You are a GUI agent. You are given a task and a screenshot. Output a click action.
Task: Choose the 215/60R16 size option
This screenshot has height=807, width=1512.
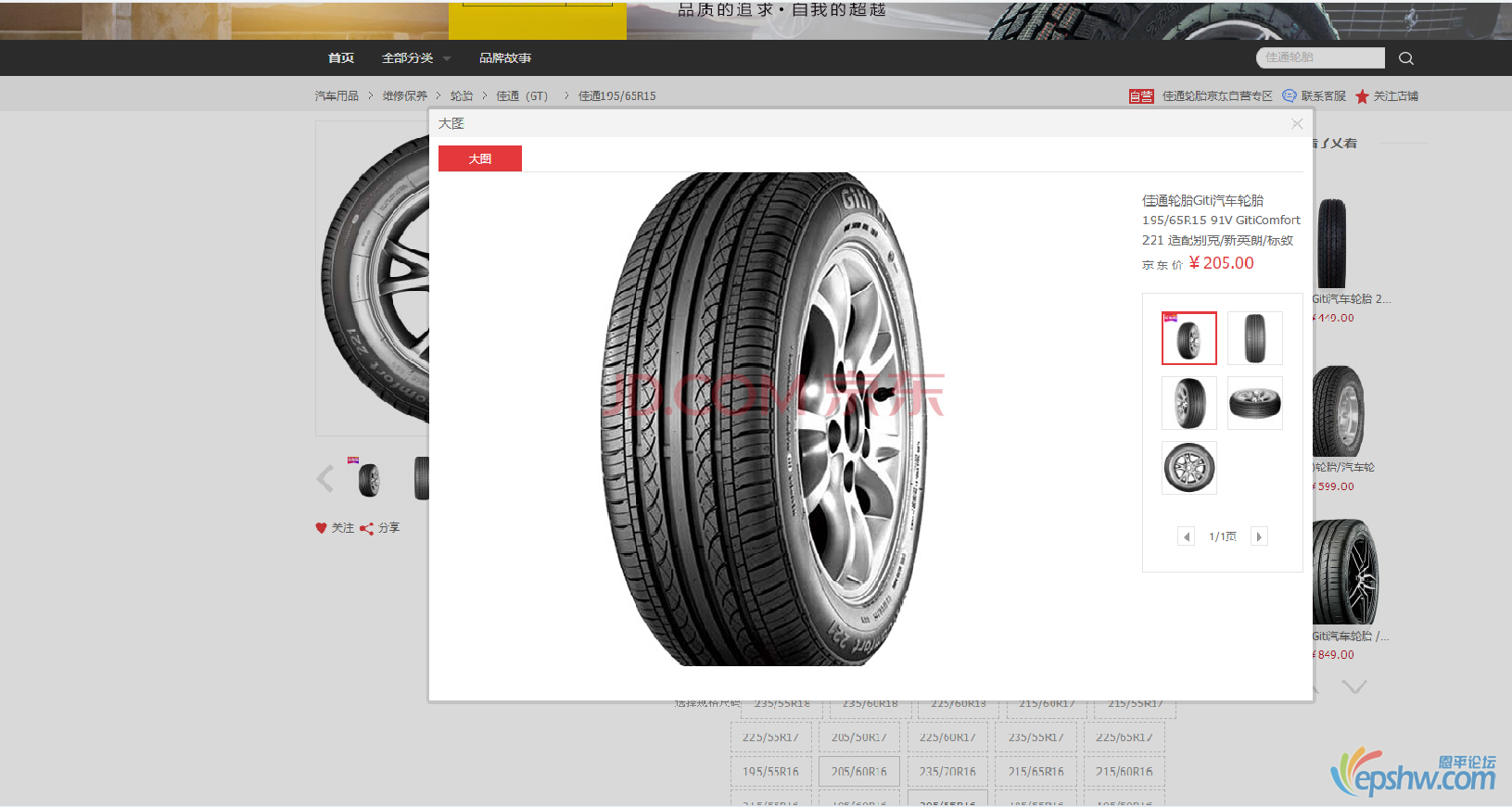[x=1124, y=772]
